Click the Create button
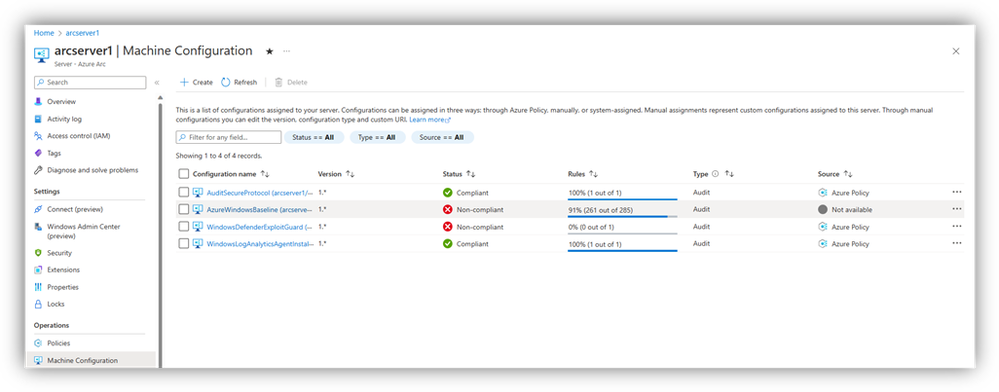The width and height of the screenshot is (999, 392). (x=196, y=82)
